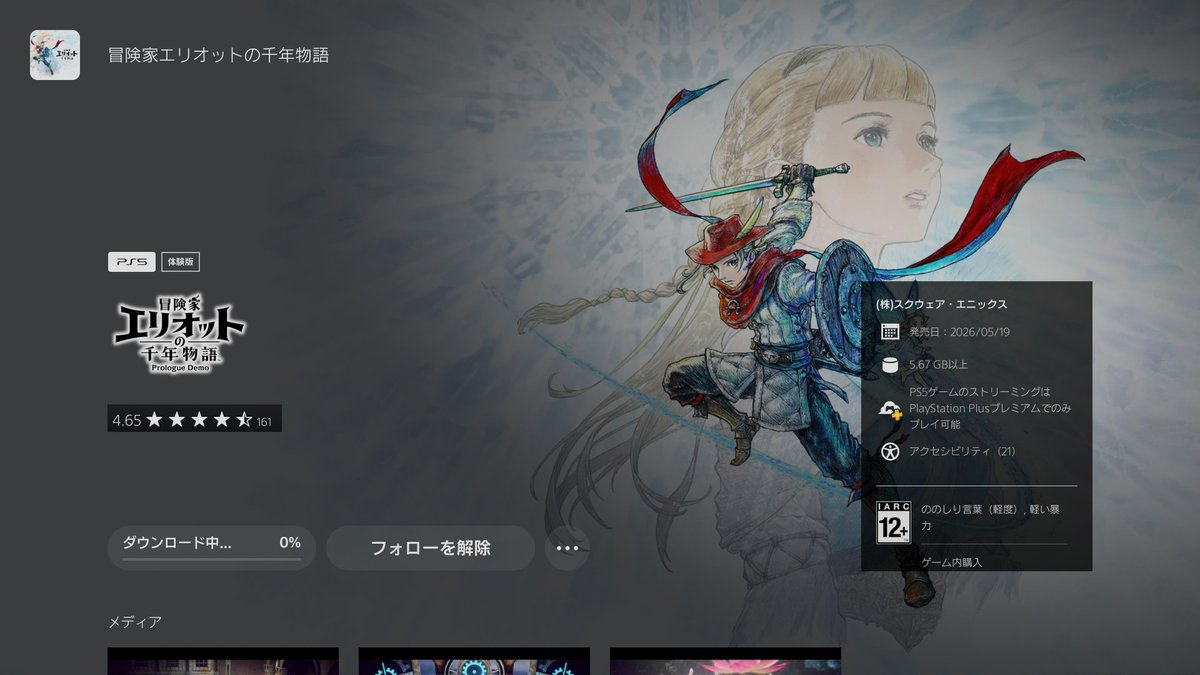
Task: Click the storage size disk icon
Action: pyautogui.click(x=890, y=364)
